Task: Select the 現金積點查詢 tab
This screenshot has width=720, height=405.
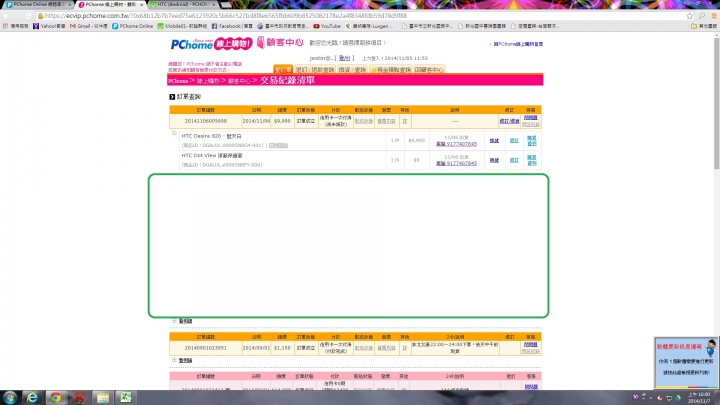Action: click(390, 69)
